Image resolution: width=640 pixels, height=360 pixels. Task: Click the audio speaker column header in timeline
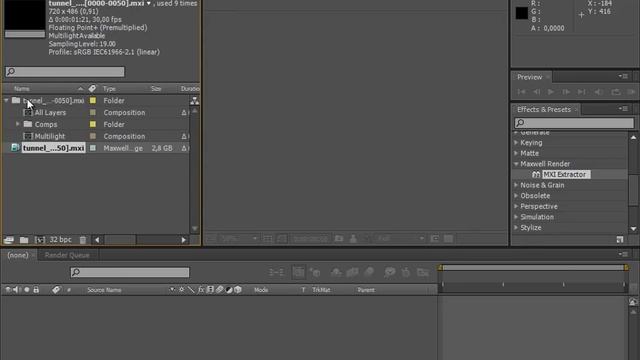coord(16,289)
